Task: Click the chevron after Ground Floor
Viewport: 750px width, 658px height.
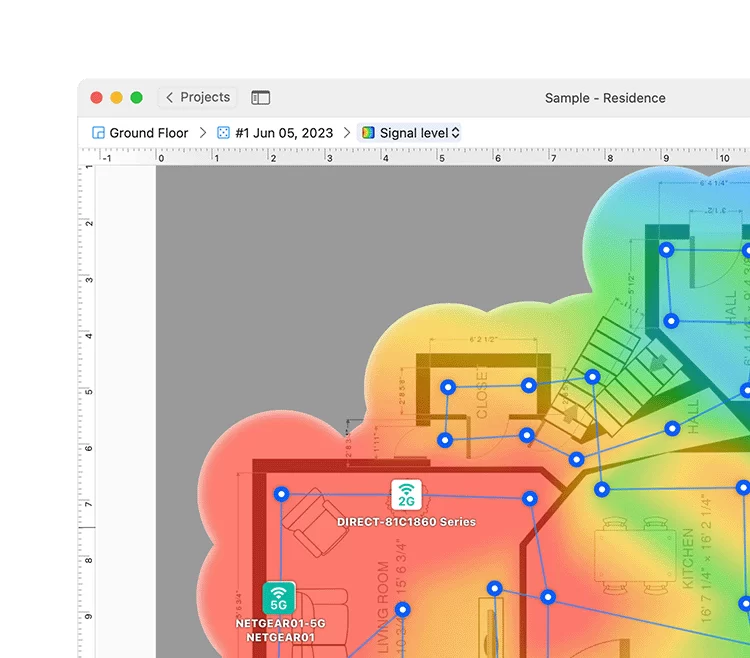Action: (202, 133)
